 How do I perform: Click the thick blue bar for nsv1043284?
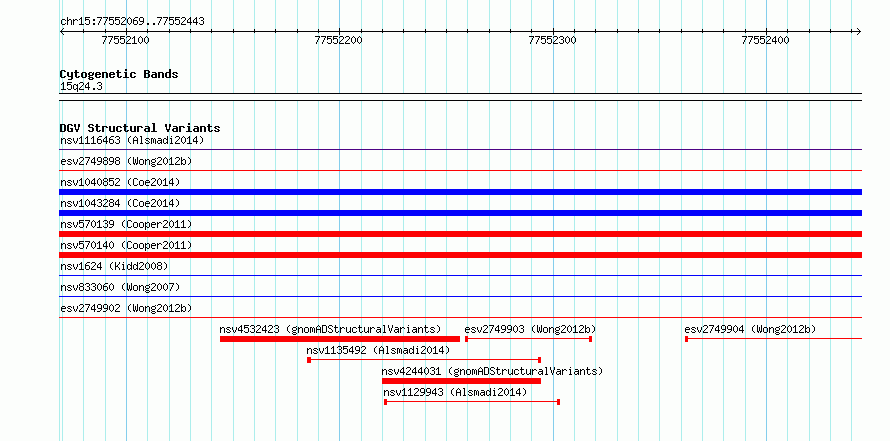[461, 213]
